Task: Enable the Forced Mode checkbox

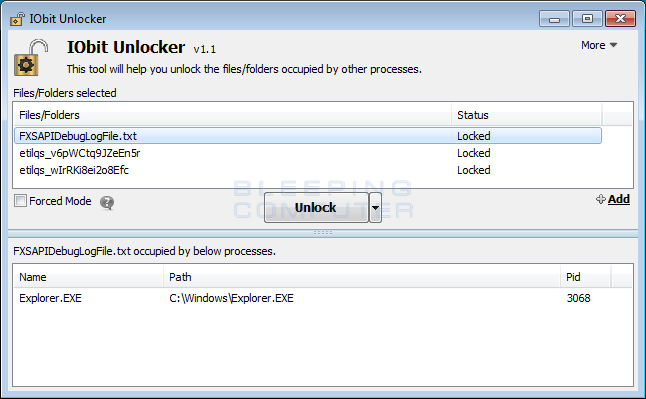Action: click(x=20, y=201)
